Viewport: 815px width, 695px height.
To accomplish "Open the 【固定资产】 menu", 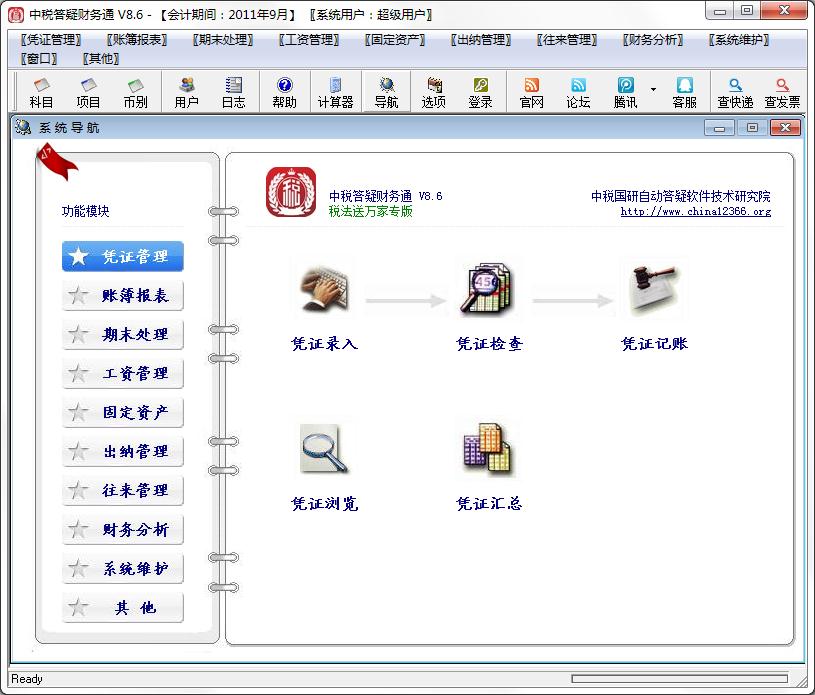I will 395,40.
